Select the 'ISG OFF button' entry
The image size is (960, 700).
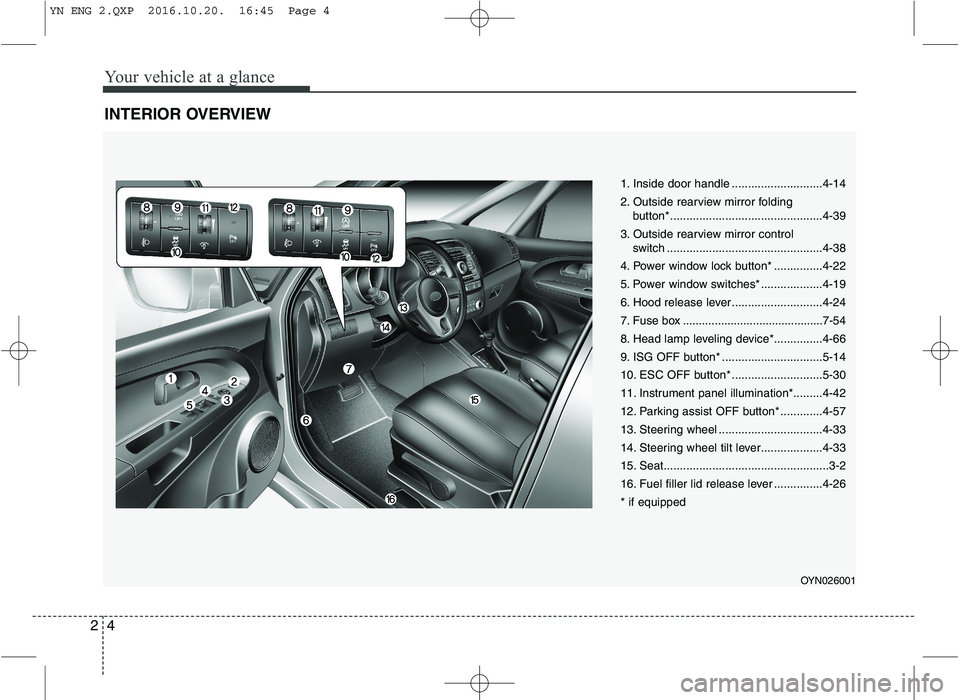pos(733,357)
